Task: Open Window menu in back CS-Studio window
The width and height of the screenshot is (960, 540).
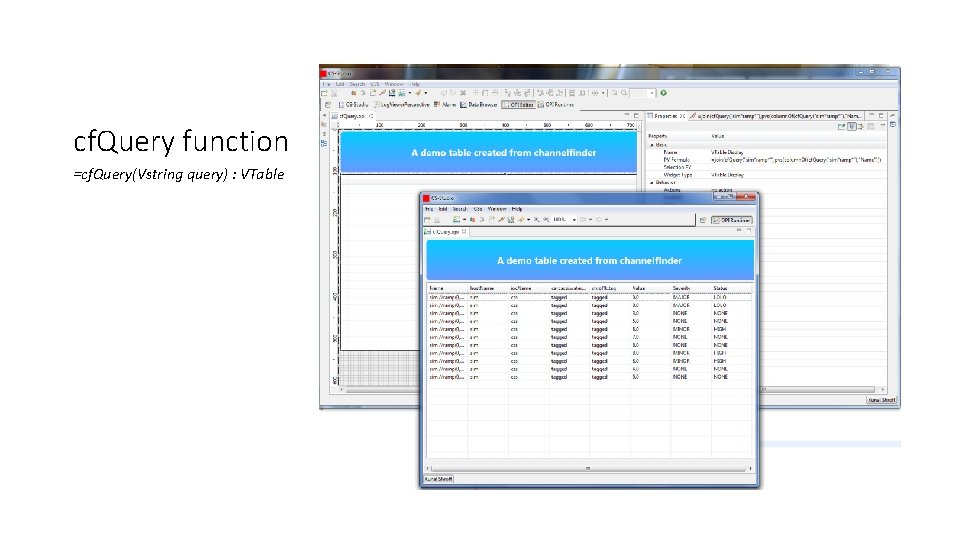Action: [394, 84]
